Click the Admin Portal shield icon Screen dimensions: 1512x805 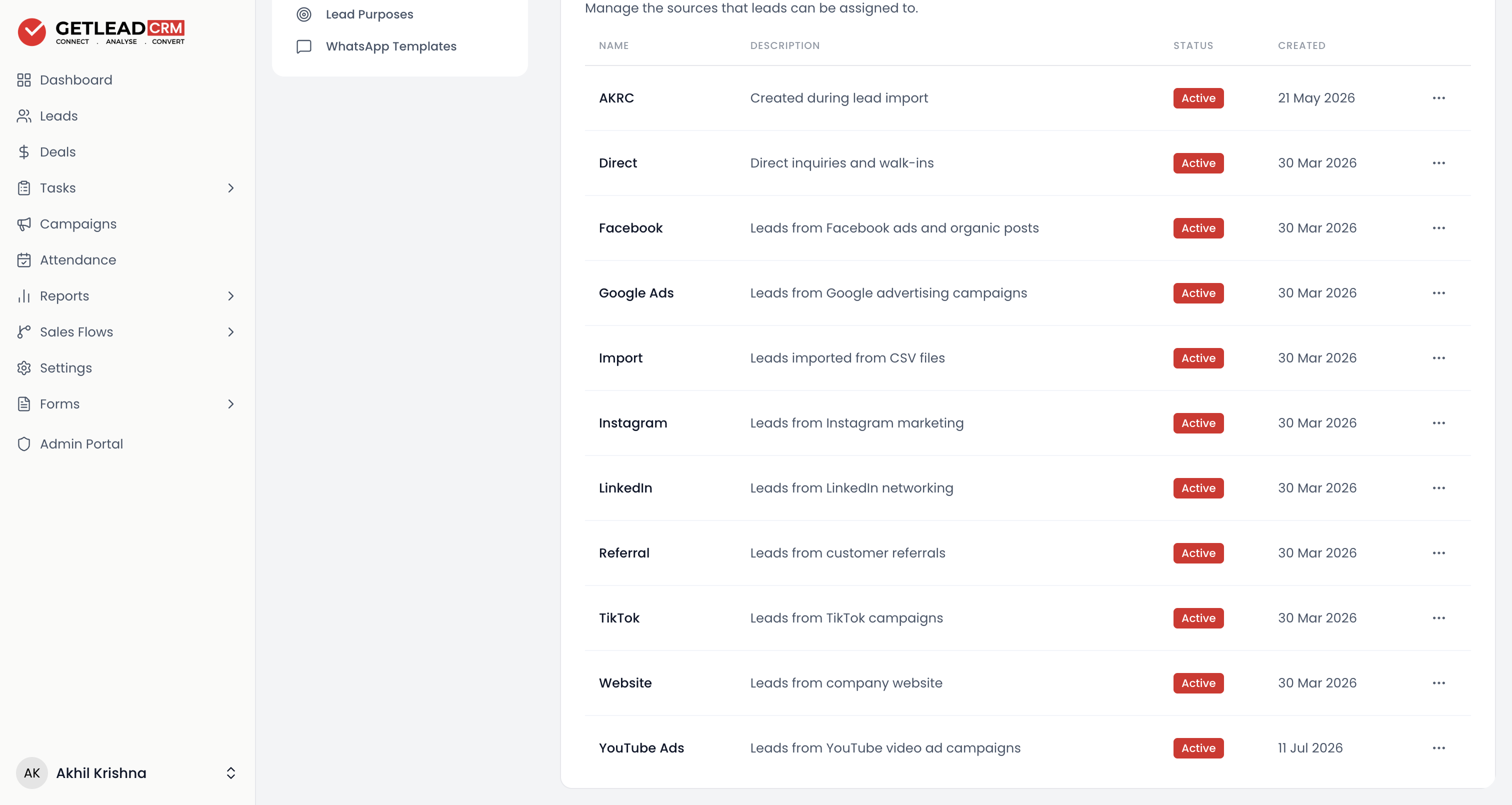coord(23,444)
